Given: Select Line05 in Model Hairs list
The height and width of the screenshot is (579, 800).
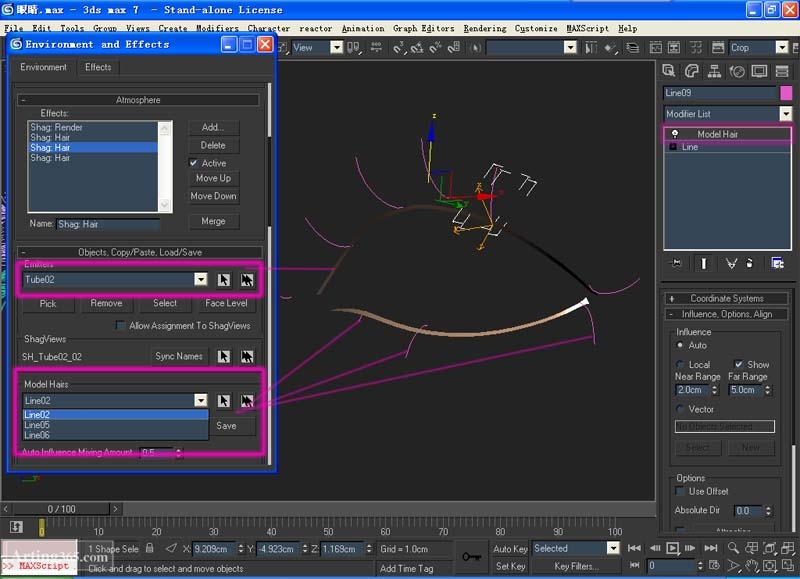Looking at the screenshot, I should (x=115, y=425).
